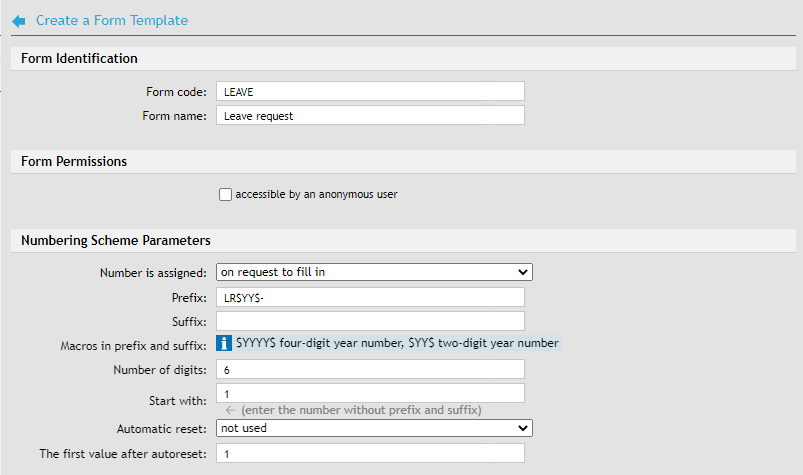This screenshot has width=803, height=475.
Task: Click the Form Identification section header
Action: coord(79,59)
